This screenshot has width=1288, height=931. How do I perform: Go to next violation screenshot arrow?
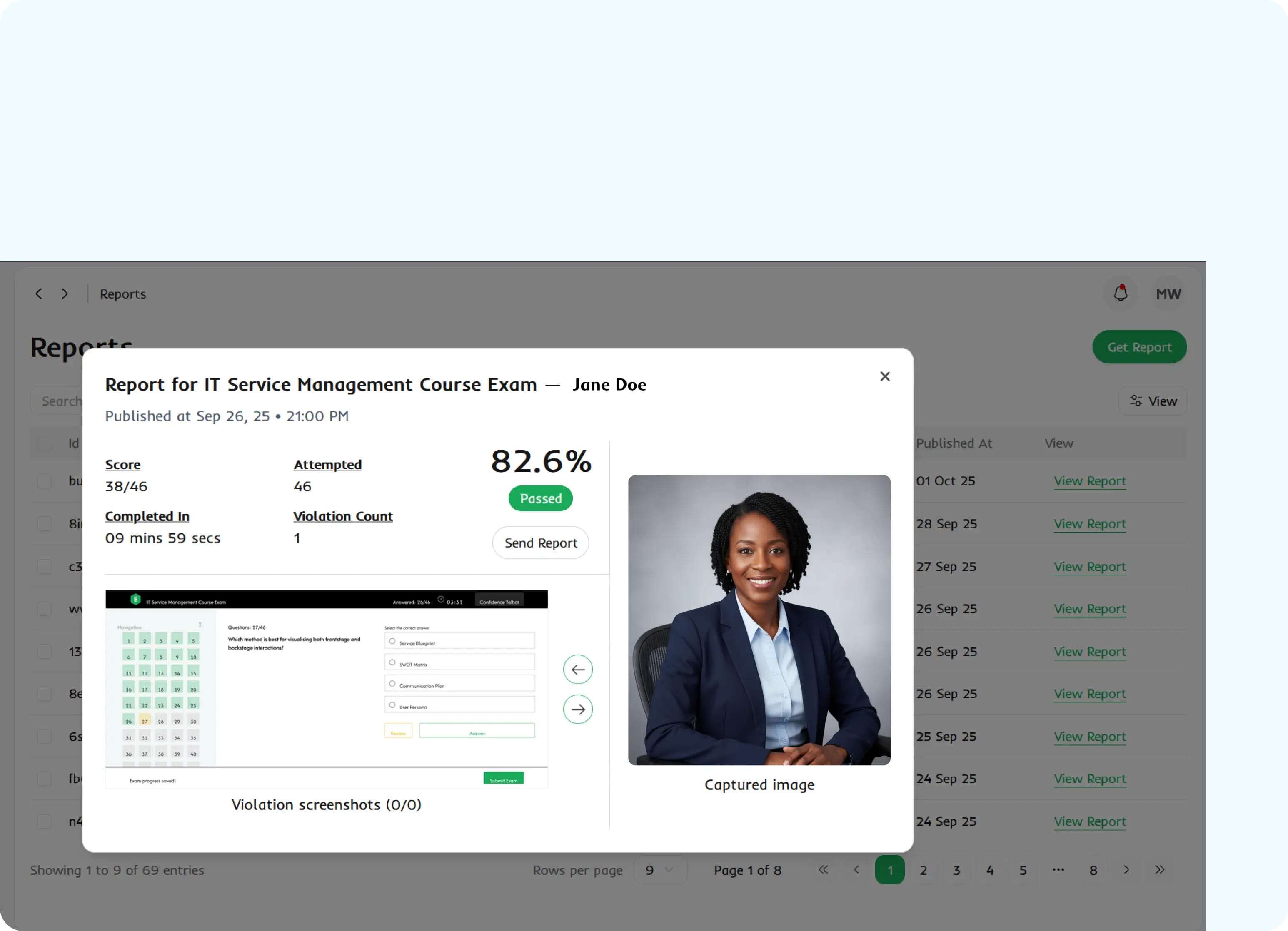coord(577,709)
